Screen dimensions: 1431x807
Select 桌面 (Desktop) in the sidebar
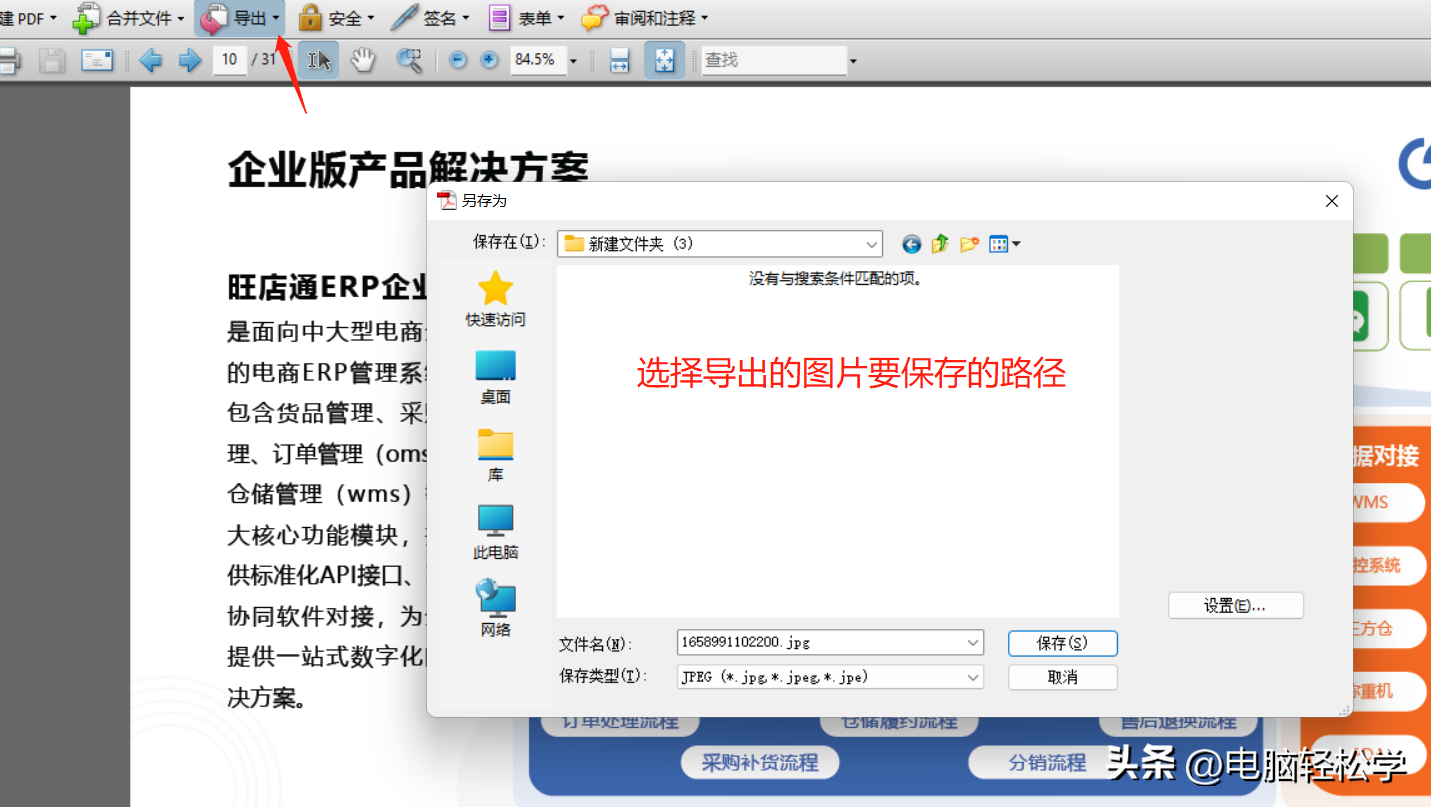495,377
